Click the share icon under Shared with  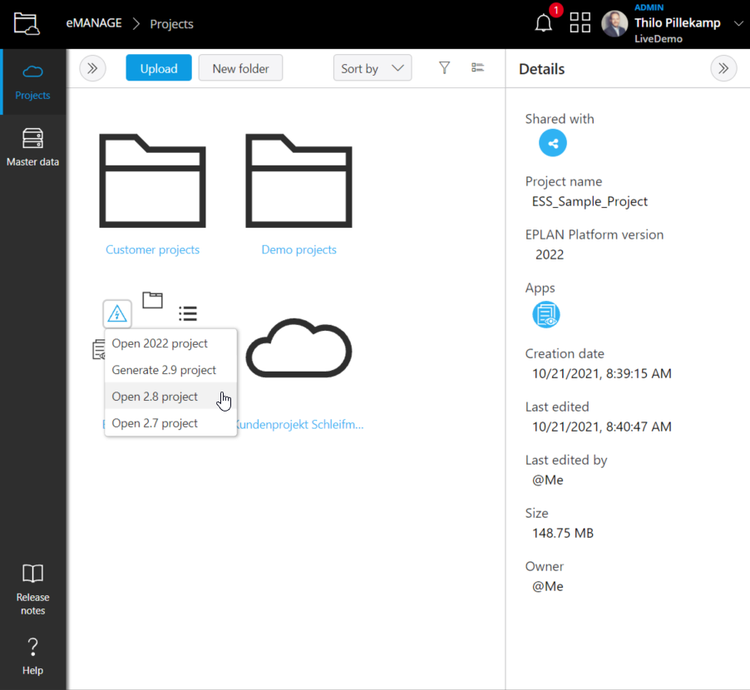coord(552,143)
